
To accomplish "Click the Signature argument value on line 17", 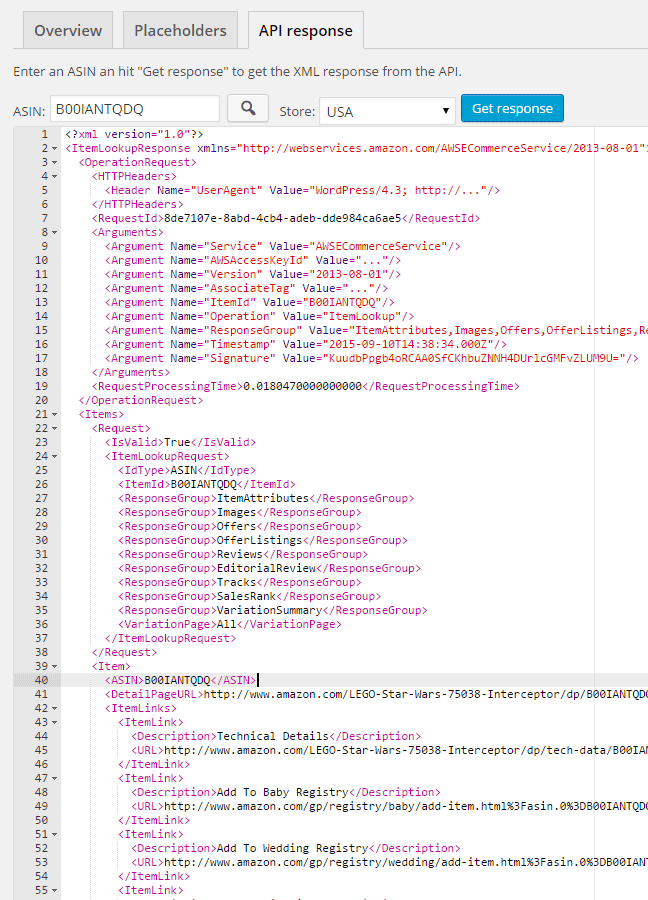I will [x=476, y=358].
